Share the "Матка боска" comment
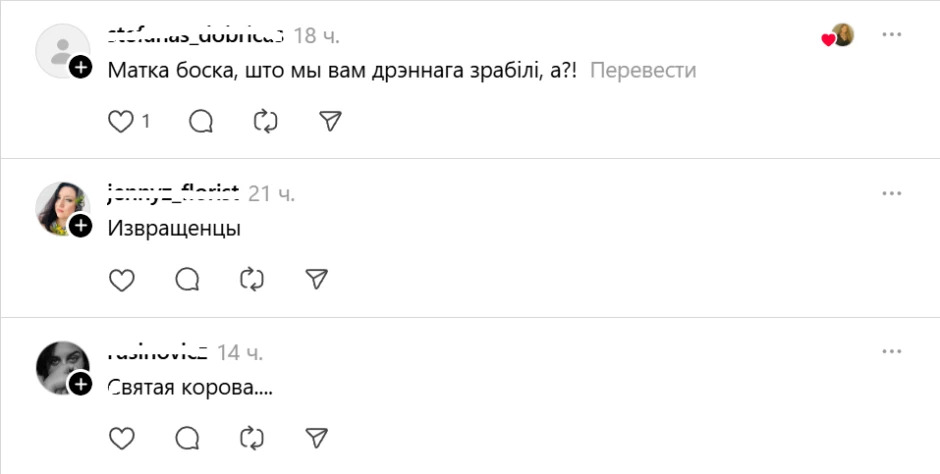This screenshot has height=474, width=940. coord(330,121)
